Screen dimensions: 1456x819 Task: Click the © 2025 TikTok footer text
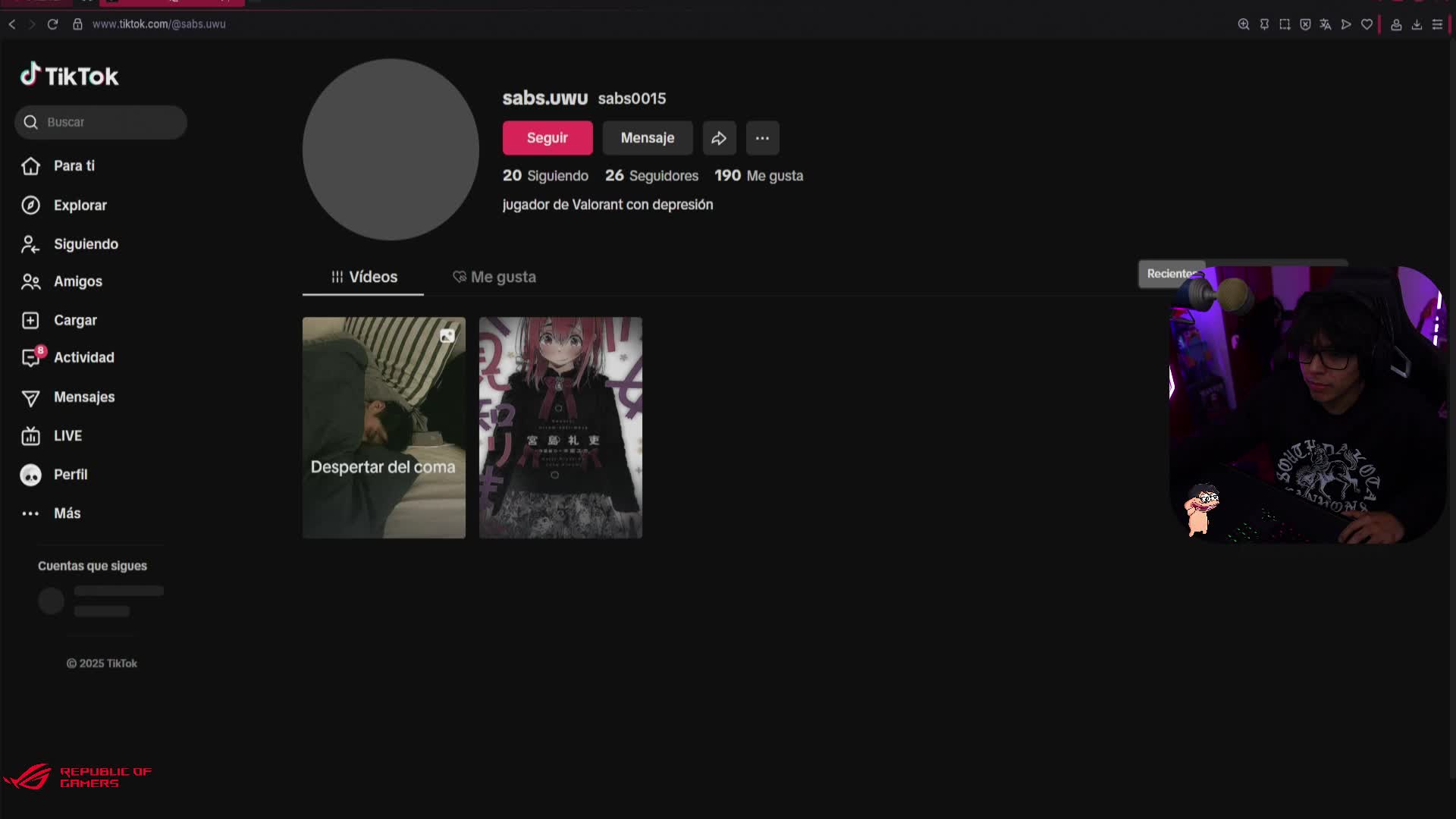point(102,664)
